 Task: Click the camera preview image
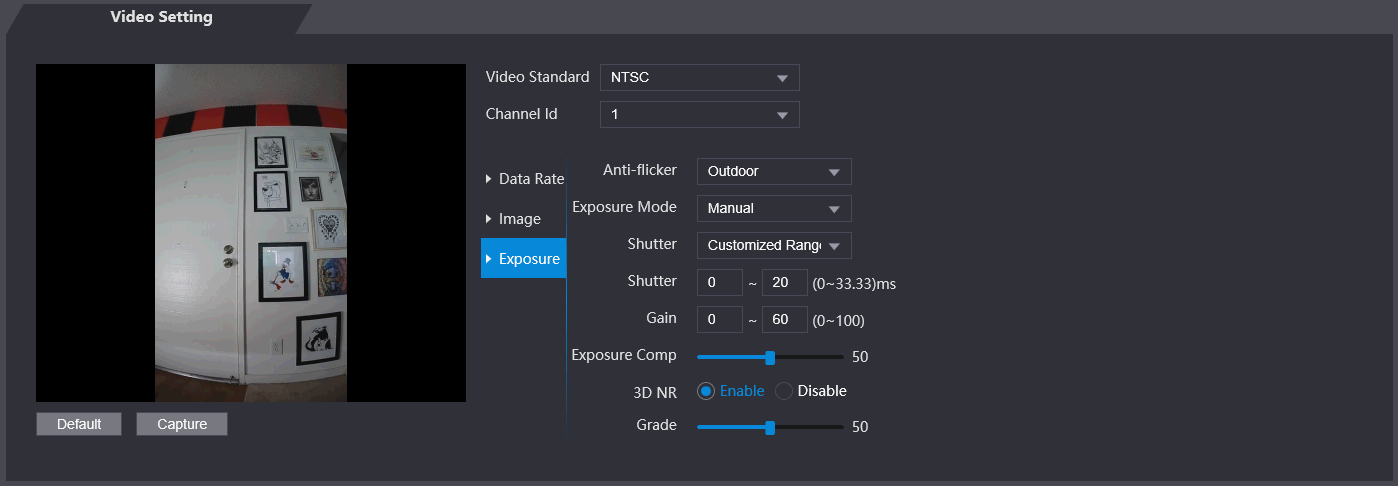[251, 233]
